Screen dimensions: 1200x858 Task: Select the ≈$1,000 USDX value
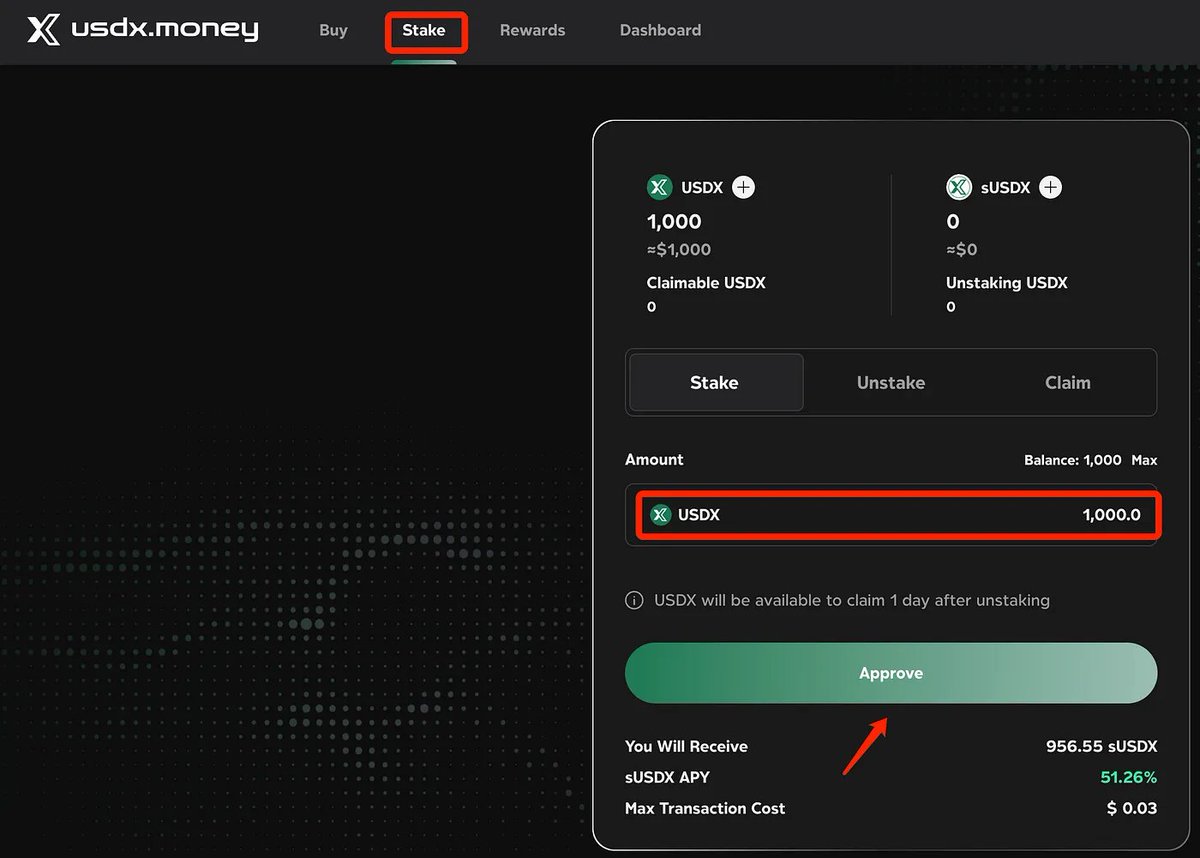tap(679, 249)
